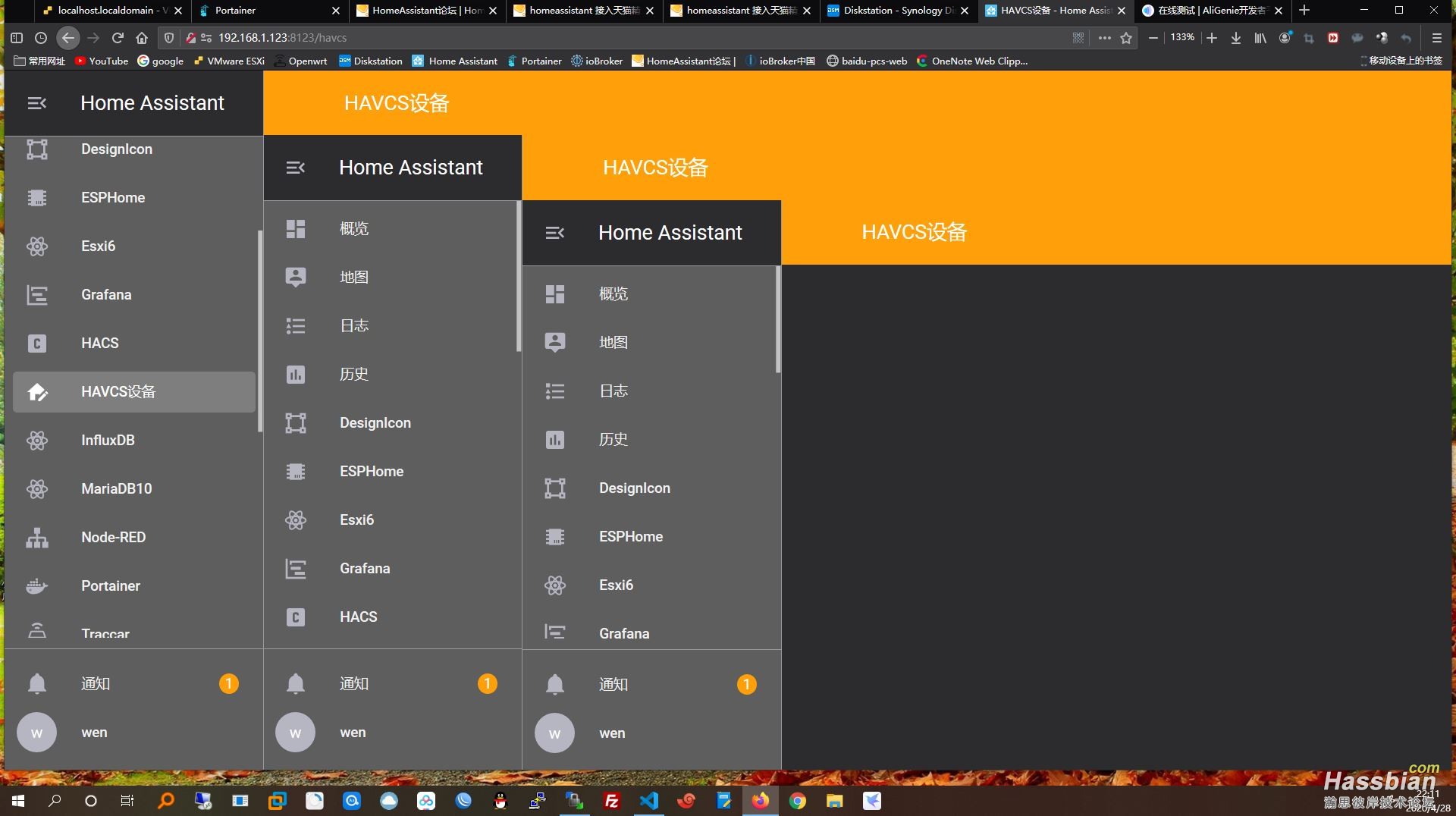Click the 概览 dashboard icon in innermost sidebar
This screenshot has height=816, width=1456.
click(555, 294)
